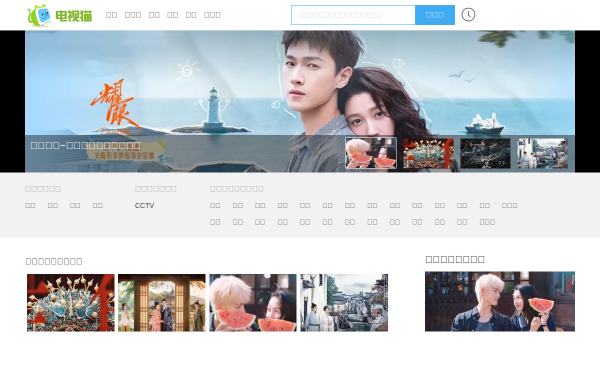
Task: Open large right-side watermelon couple poster
Action: (500, 302)
